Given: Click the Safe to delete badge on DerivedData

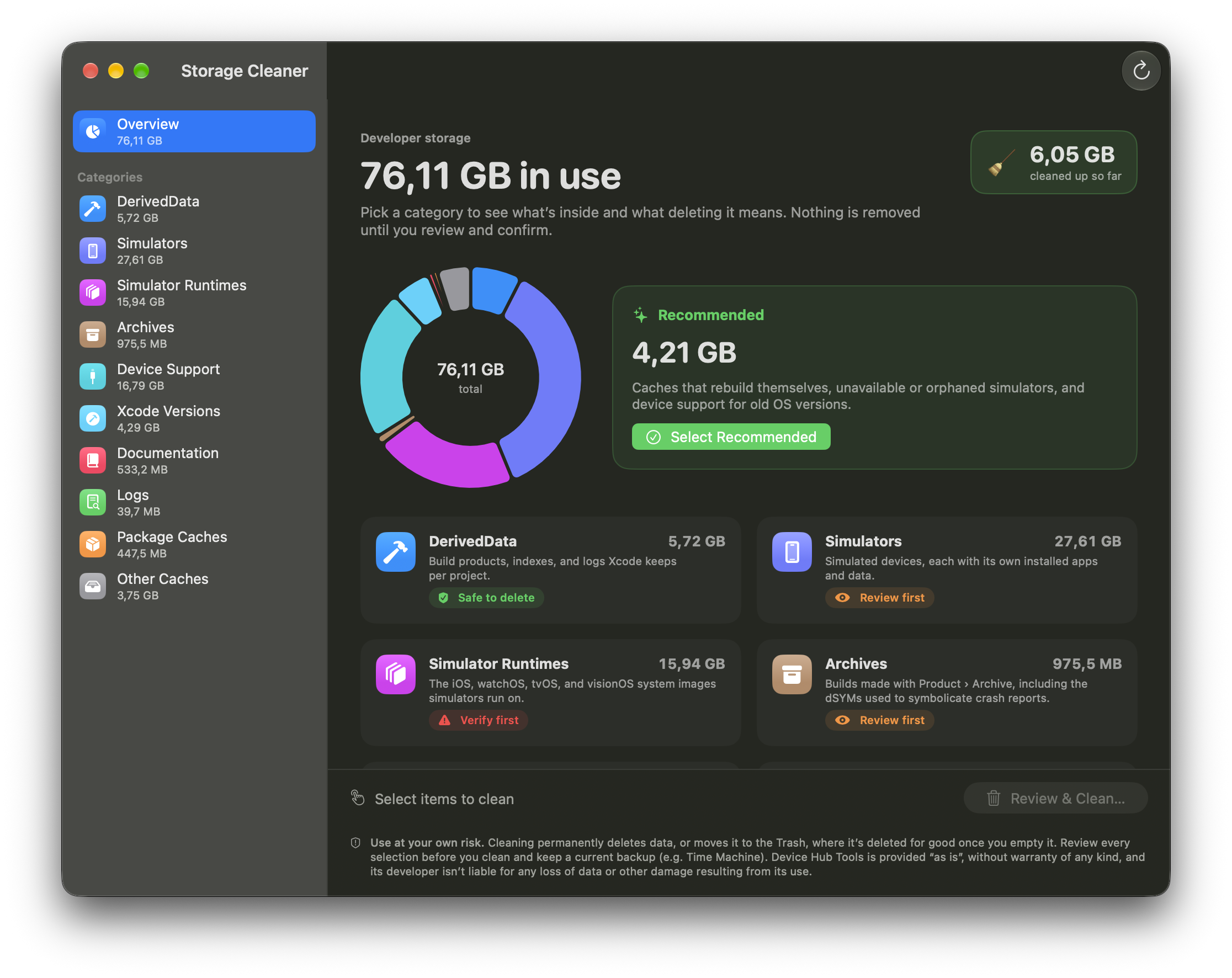Looking at the screenshot, I should (x=486, y=598).
